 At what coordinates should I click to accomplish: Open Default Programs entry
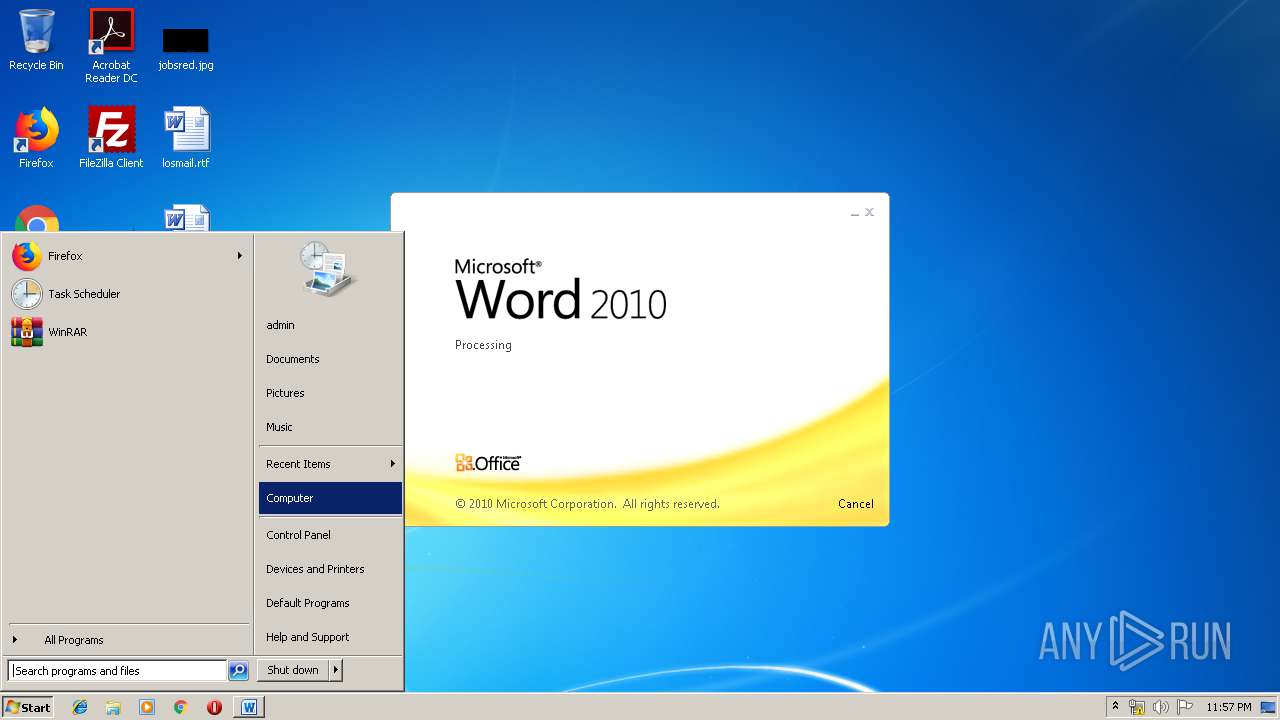pyautogui.click(x=330, y=603)
